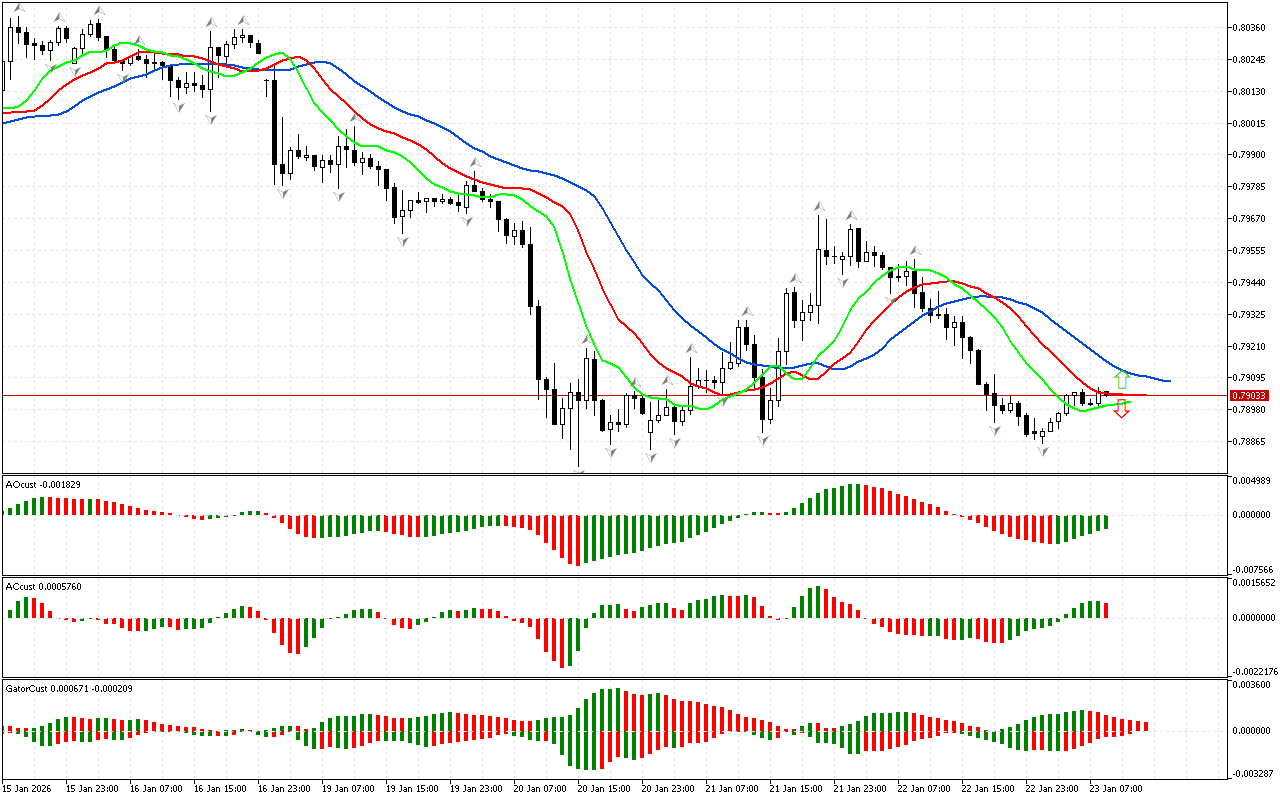This screenshot has width=1280, height=800.
Task: Select the blue Alligator jaw line end
Action: pyautogui.click(x=1167, y=380)
